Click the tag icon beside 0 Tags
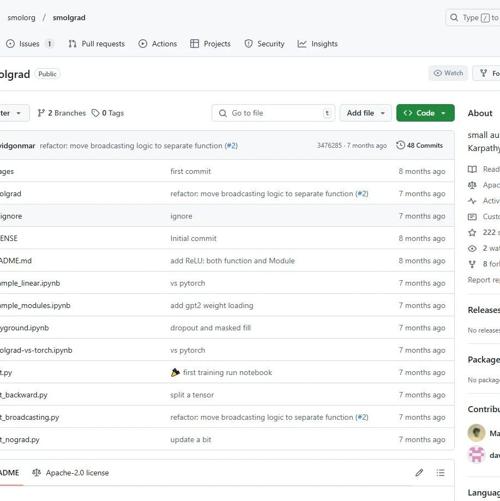This screenshot has width=500, height=501. coord(96,113)
